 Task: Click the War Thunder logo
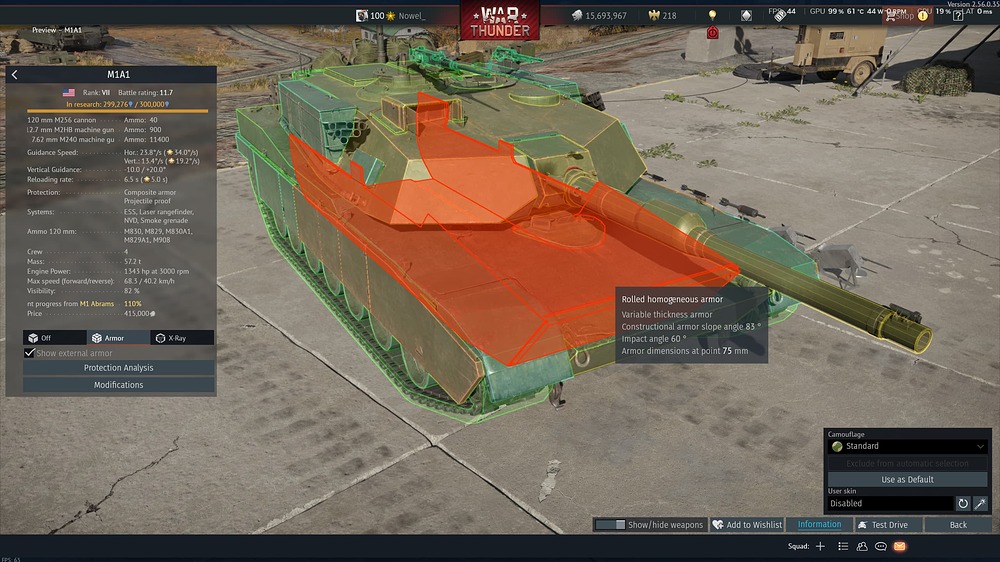click(500, 21)
